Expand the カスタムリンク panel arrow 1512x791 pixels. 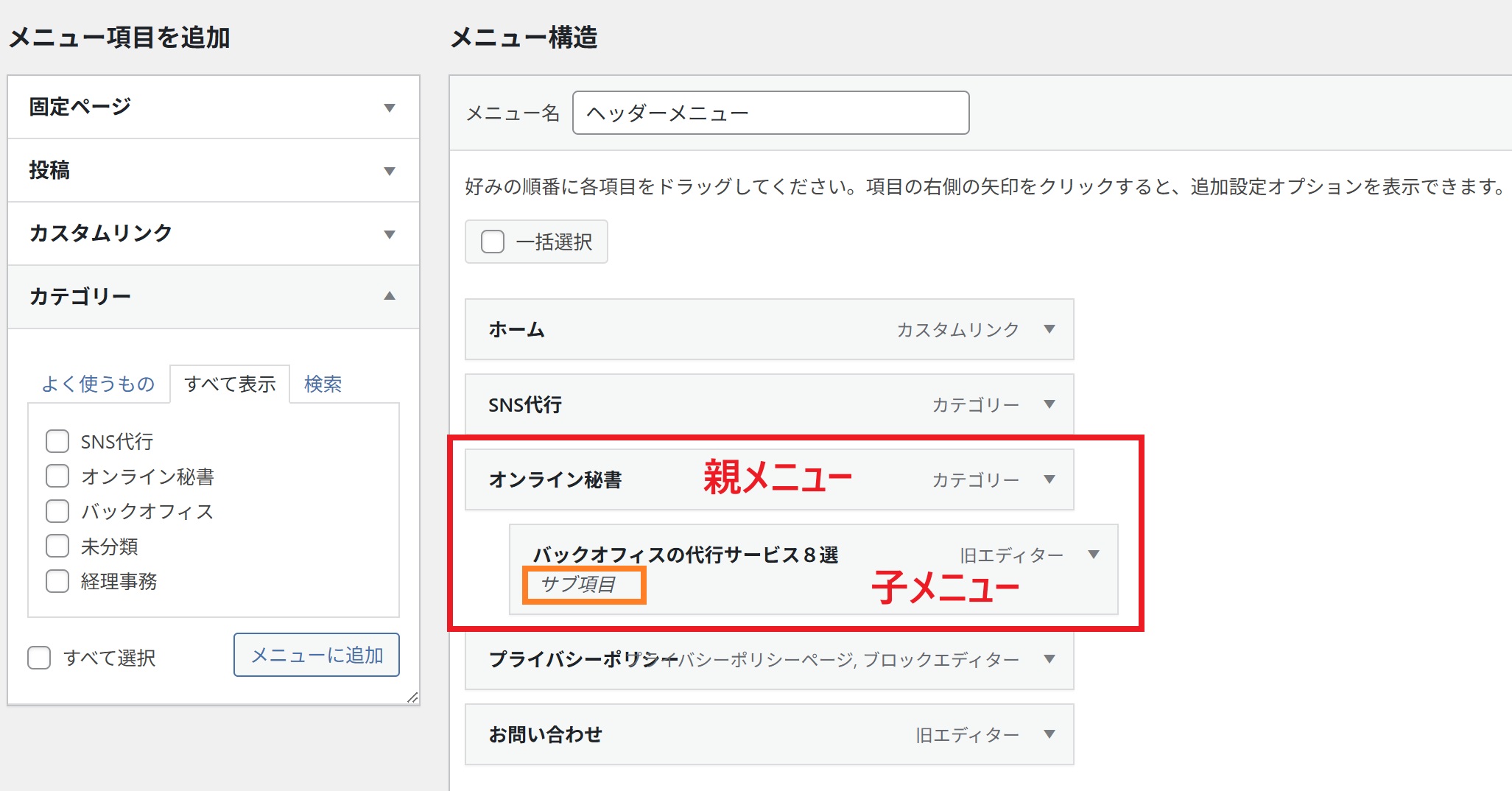click(x=390, y=234)
